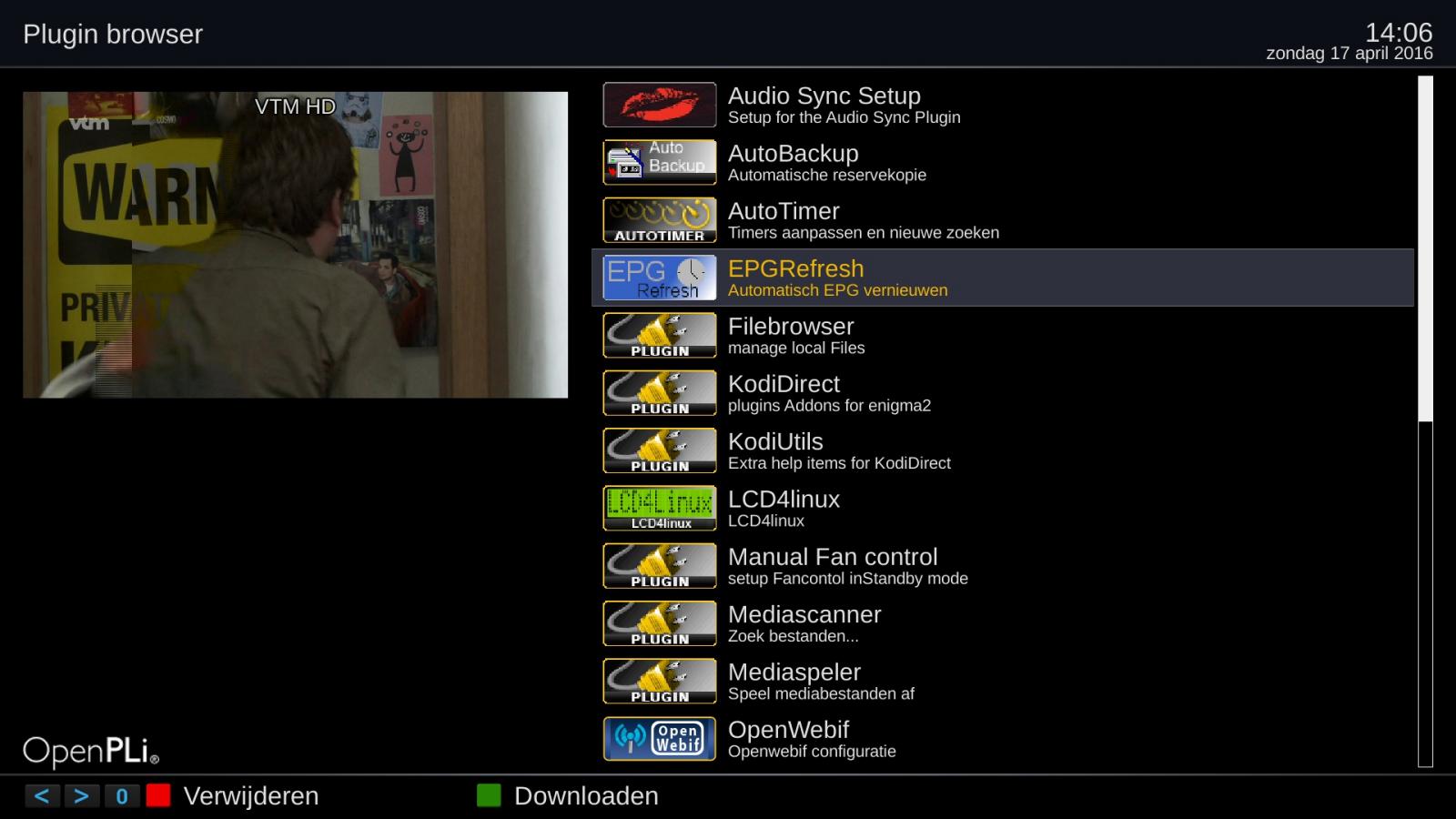Select the Manual Fan control plugin icon
This screenshot has width=1456, height=819.
(660, 566)
